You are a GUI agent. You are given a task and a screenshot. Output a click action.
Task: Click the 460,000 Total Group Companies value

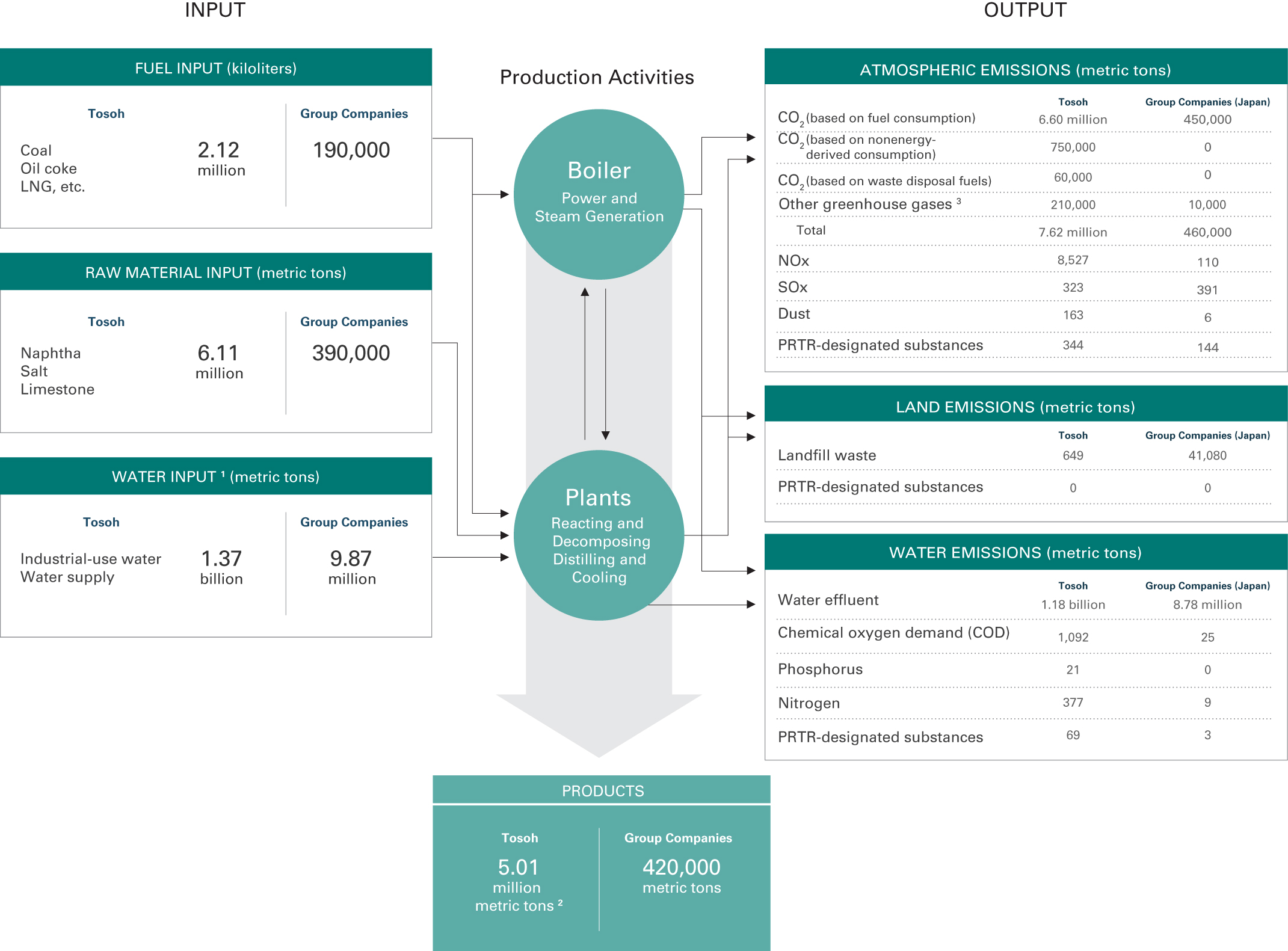click(x=1207, y=232)
